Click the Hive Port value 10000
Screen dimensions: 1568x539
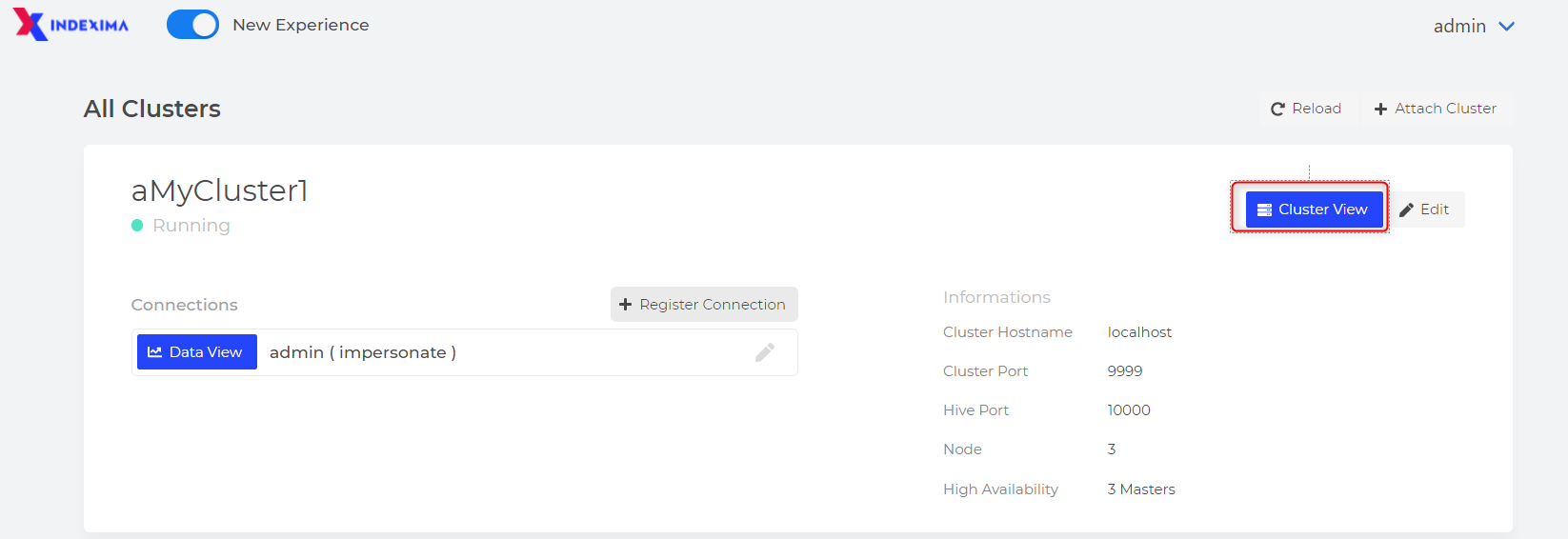click(x=1129, y=410)
